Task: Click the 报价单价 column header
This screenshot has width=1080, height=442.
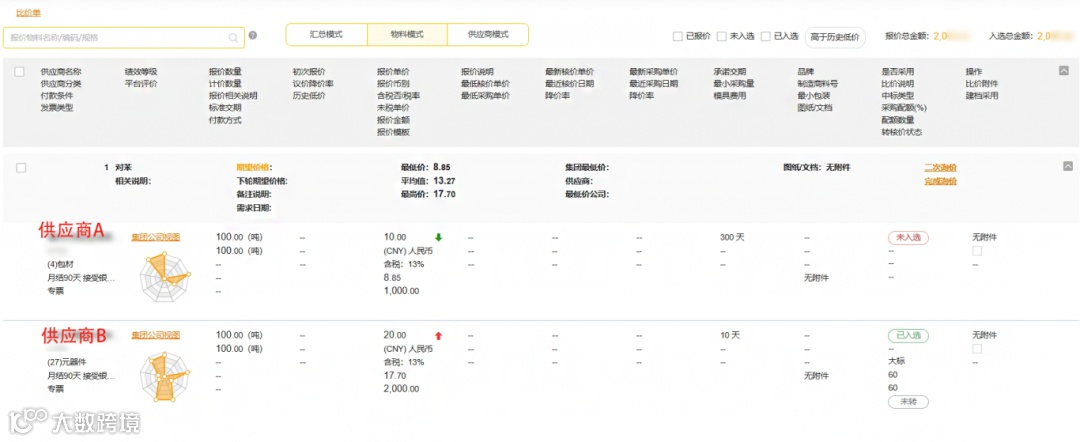Action: point(393,72)
